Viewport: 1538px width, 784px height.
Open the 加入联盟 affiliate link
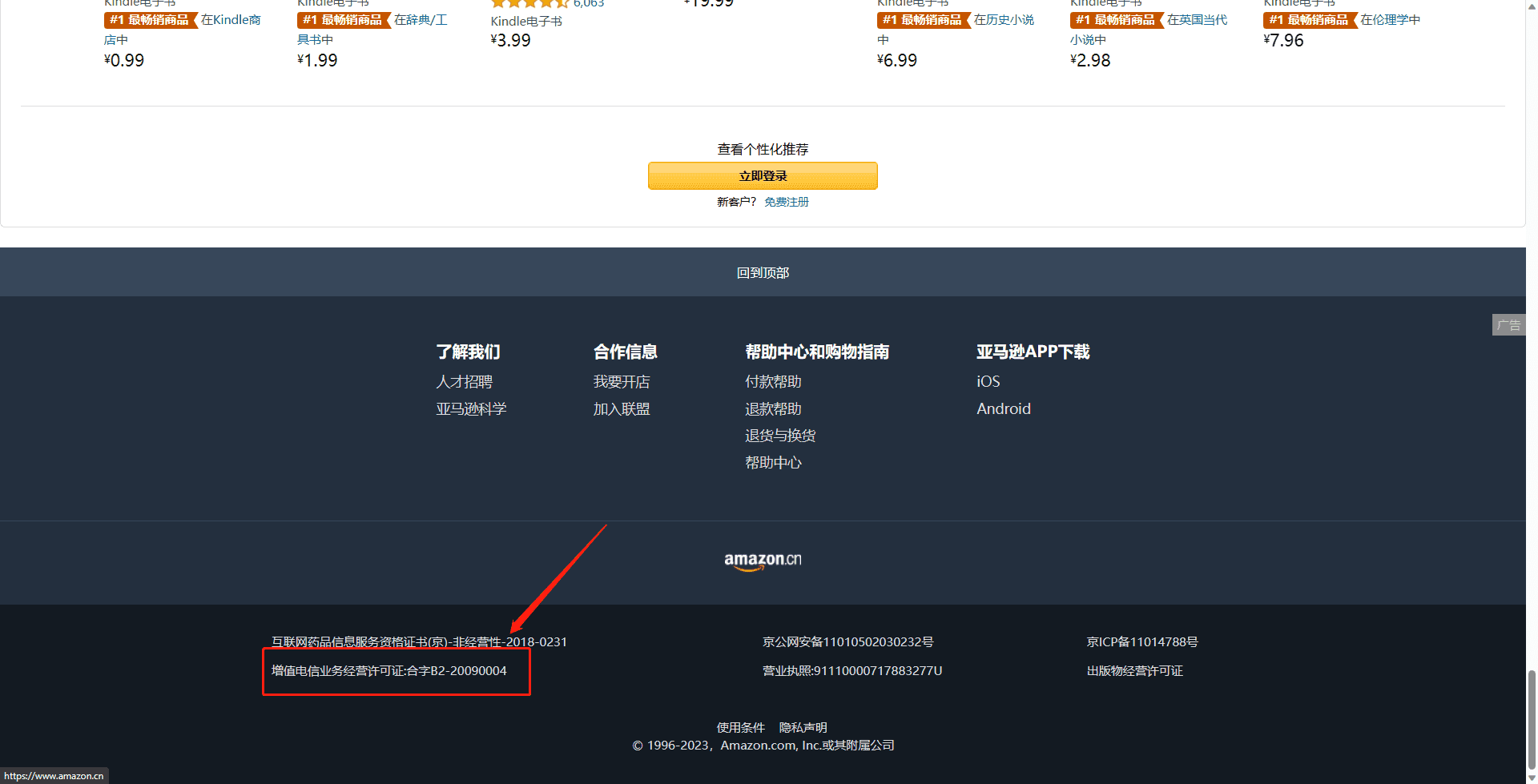[x=621, y=409]
